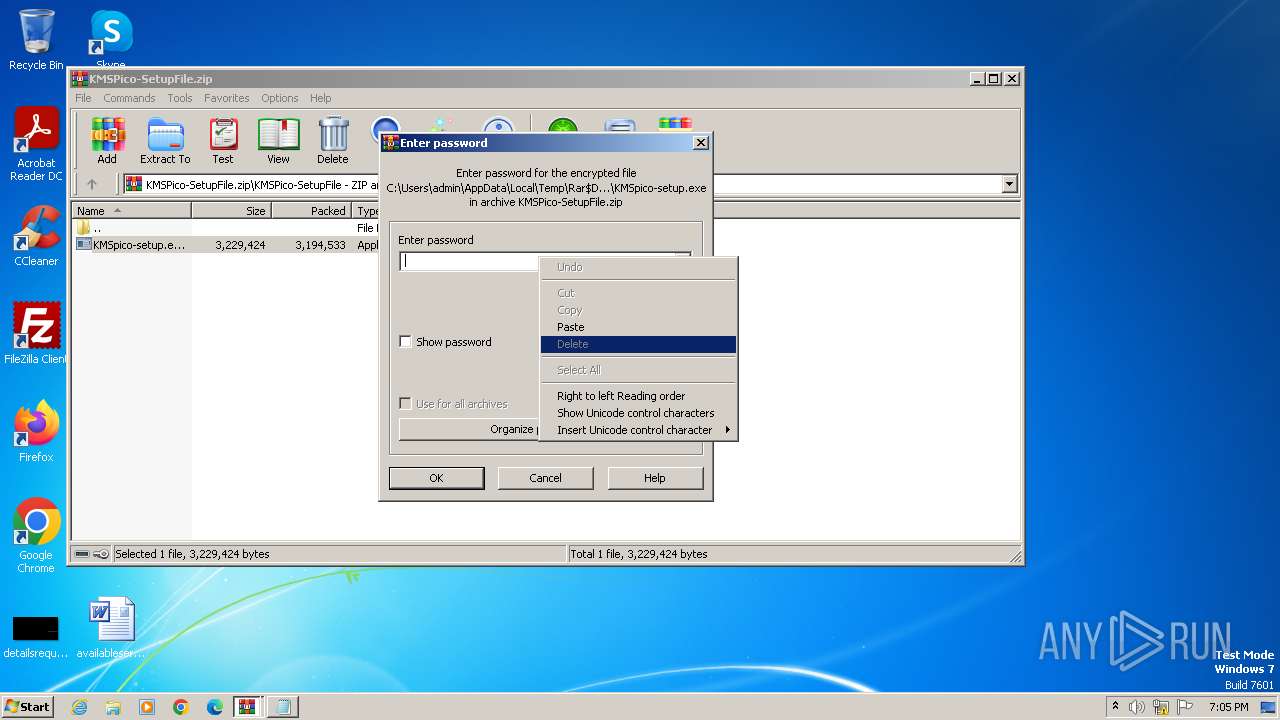Image resolution: width=1280 pixels, height=720 pixels.
Task: Click the Organize passwords button
Action: pyautogui.click(x=469, y=429)
